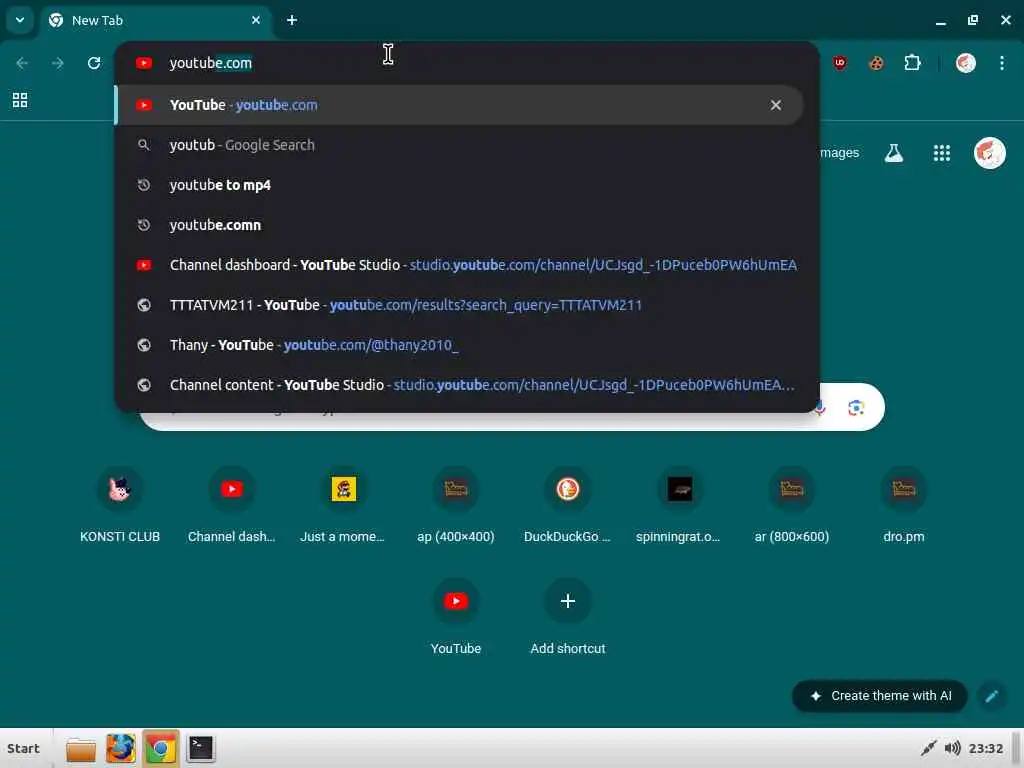Open the volume tray icon
This screenshot has width=1024, height=768.
pos(952,748)
